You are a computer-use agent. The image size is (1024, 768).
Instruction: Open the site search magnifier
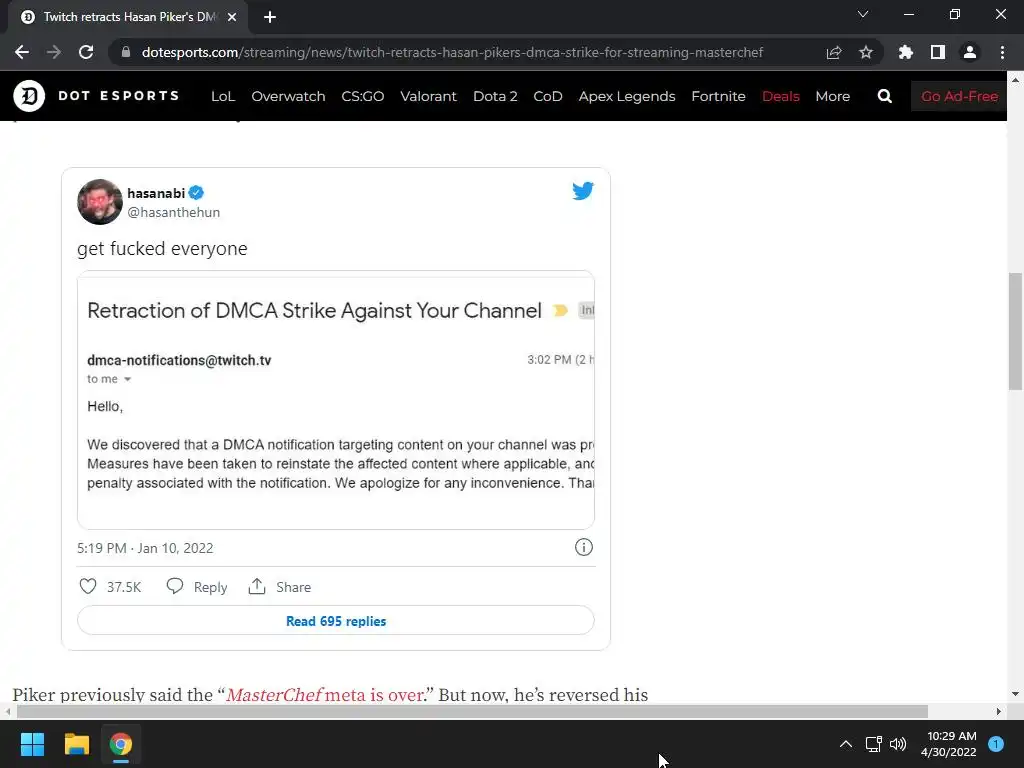coord(884,96)
